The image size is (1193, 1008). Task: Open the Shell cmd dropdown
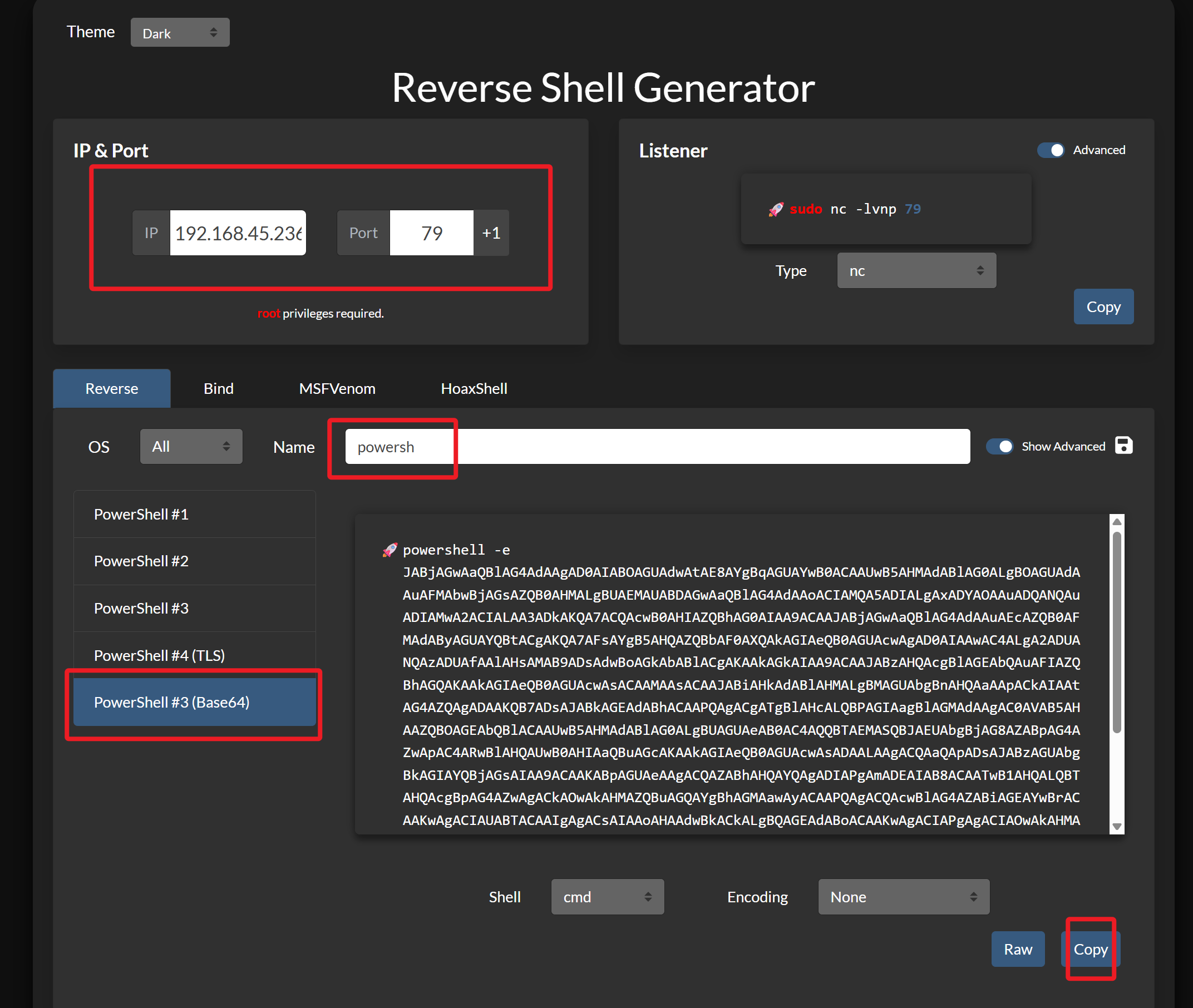[x=607, y=897]
